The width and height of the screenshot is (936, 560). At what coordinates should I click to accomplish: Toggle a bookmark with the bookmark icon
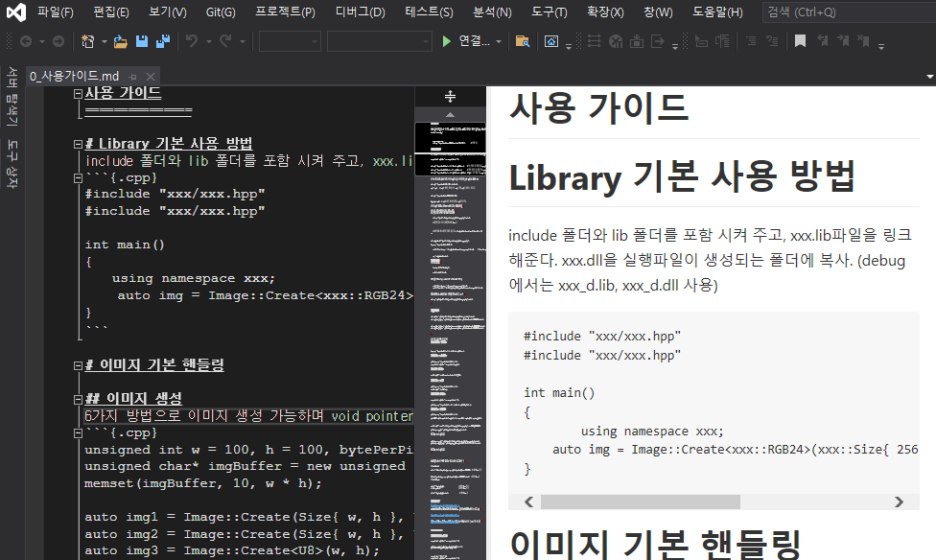800,41
